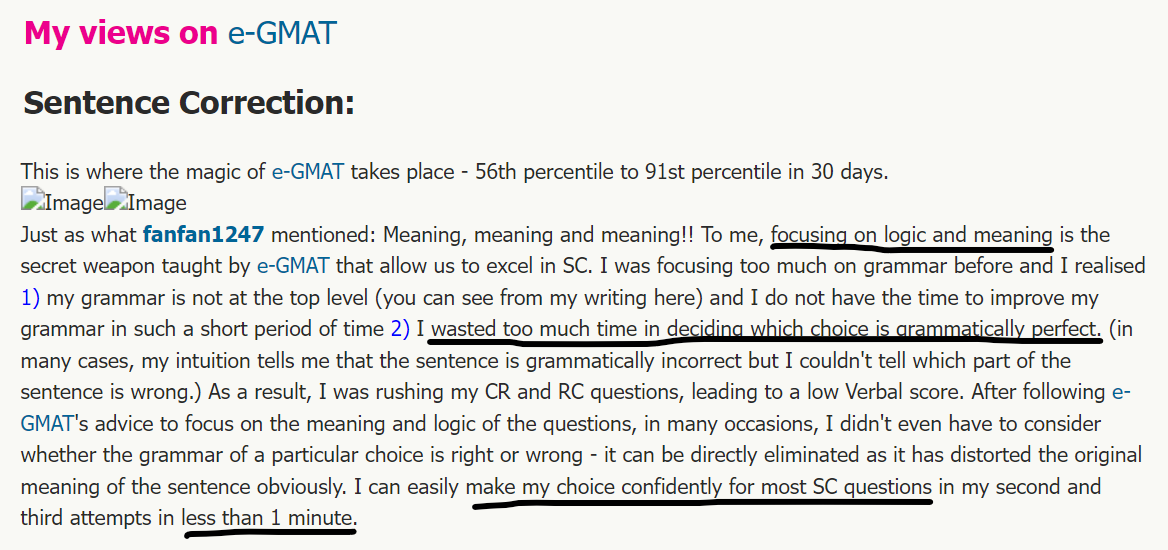This screenshot has width=1168, height=550.
Task: Open fanfan1247's user profile link
Action: pyautogui.click(x=203, y=235)
